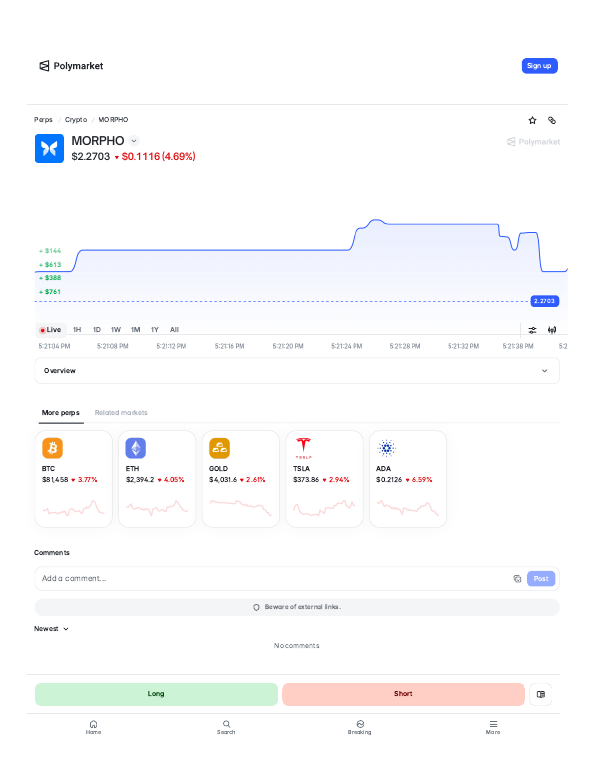595x770 pixels.
Task: Click the MORPHO butterfly logo
Action: pos(49,148)
